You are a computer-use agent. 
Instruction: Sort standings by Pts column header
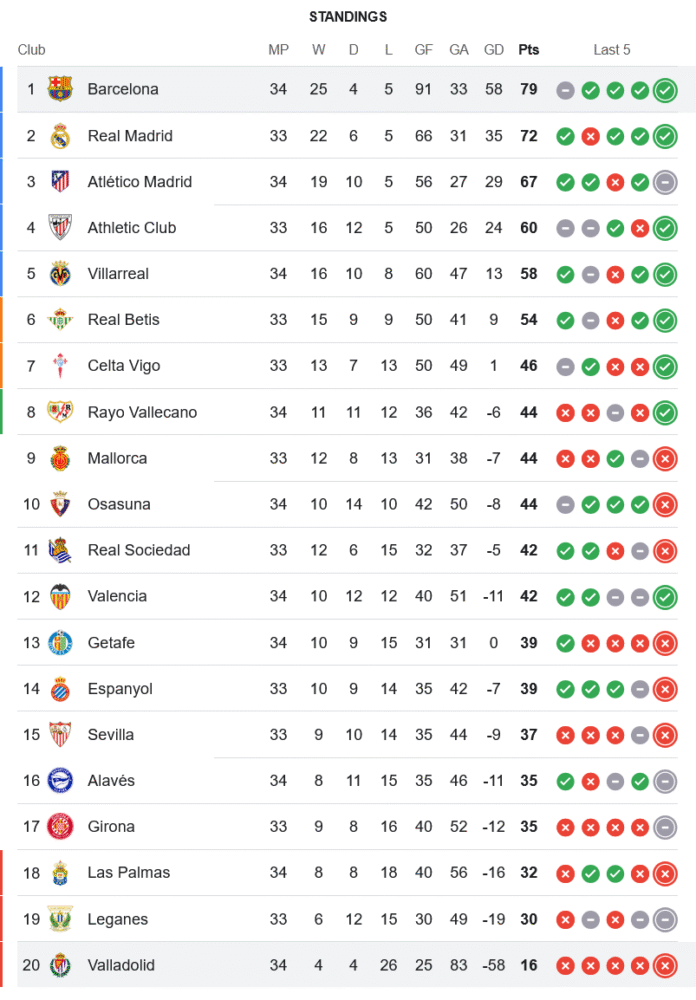(528, 50)
